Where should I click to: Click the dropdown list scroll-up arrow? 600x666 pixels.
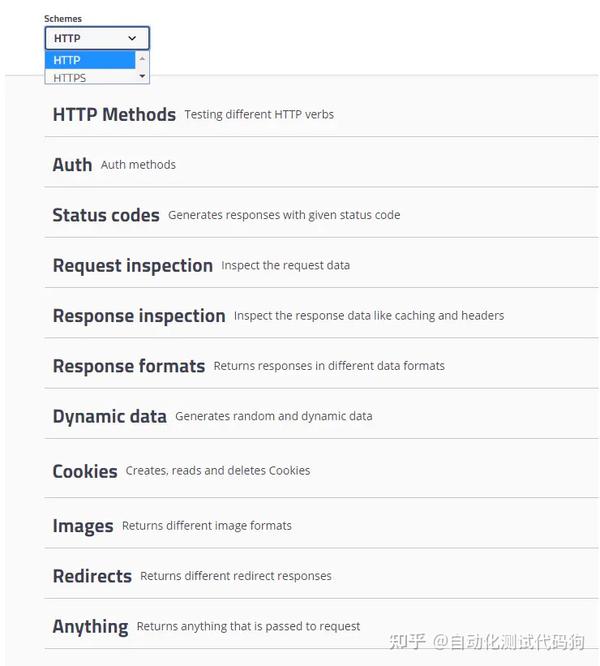click(x=142, y=59)
